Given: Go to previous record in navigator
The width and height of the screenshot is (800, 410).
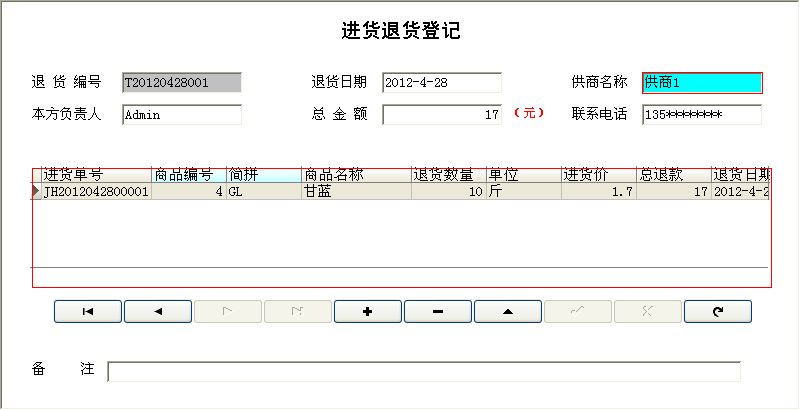Looking at the screenshot, I should [x=158, y=311].
